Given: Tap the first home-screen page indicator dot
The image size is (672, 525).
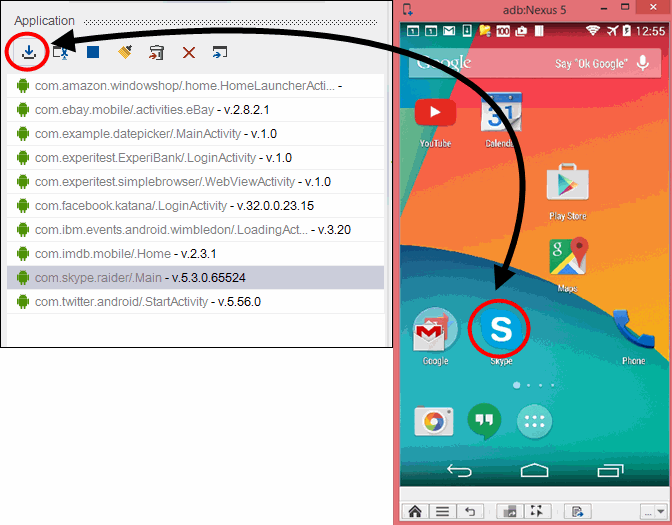Looking at the screenshot, I should coord(516,385).
